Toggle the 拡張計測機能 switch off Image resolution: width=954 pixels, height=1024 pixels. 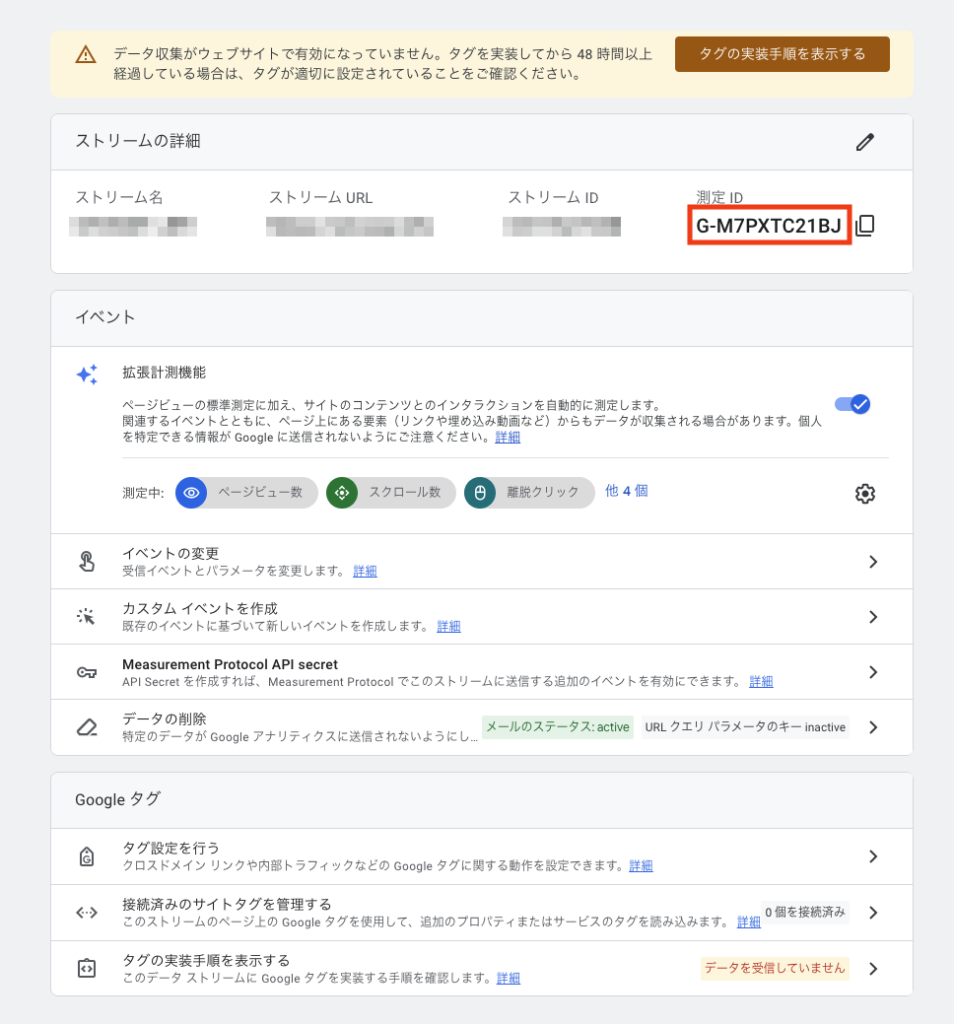click(x=852, y=404)
